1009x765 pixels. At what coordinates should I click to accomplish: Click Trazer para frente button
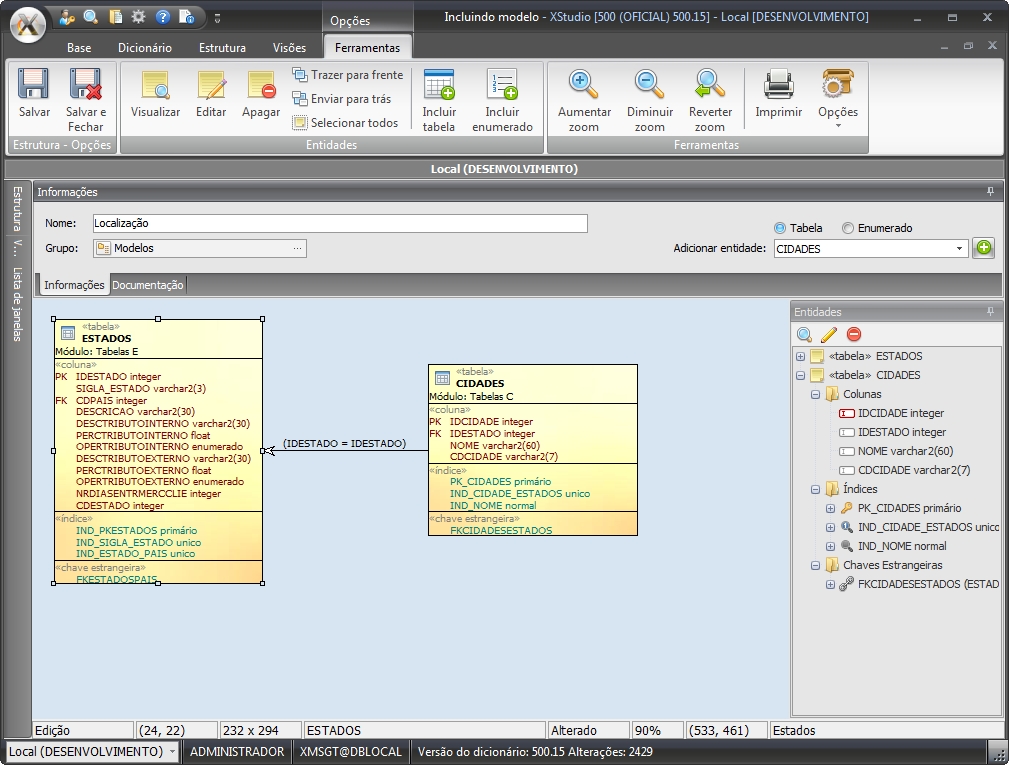pos(347,75)
